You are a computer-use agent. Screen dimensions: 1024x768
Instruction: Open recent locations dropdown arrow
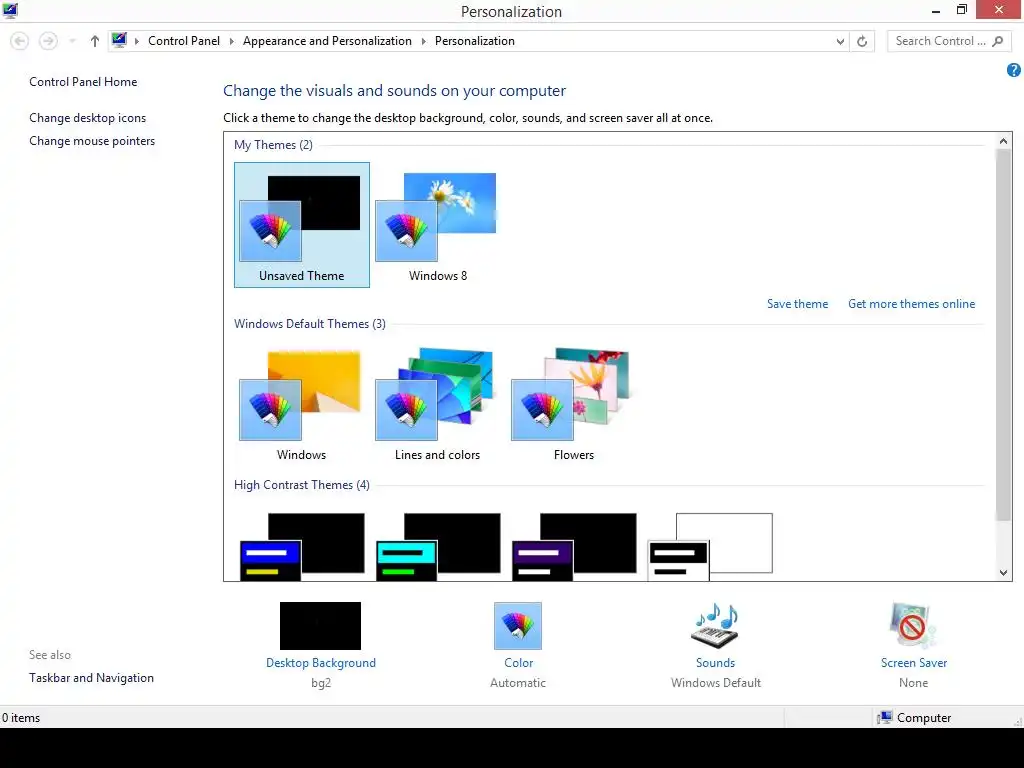click(x=72, y=41)
